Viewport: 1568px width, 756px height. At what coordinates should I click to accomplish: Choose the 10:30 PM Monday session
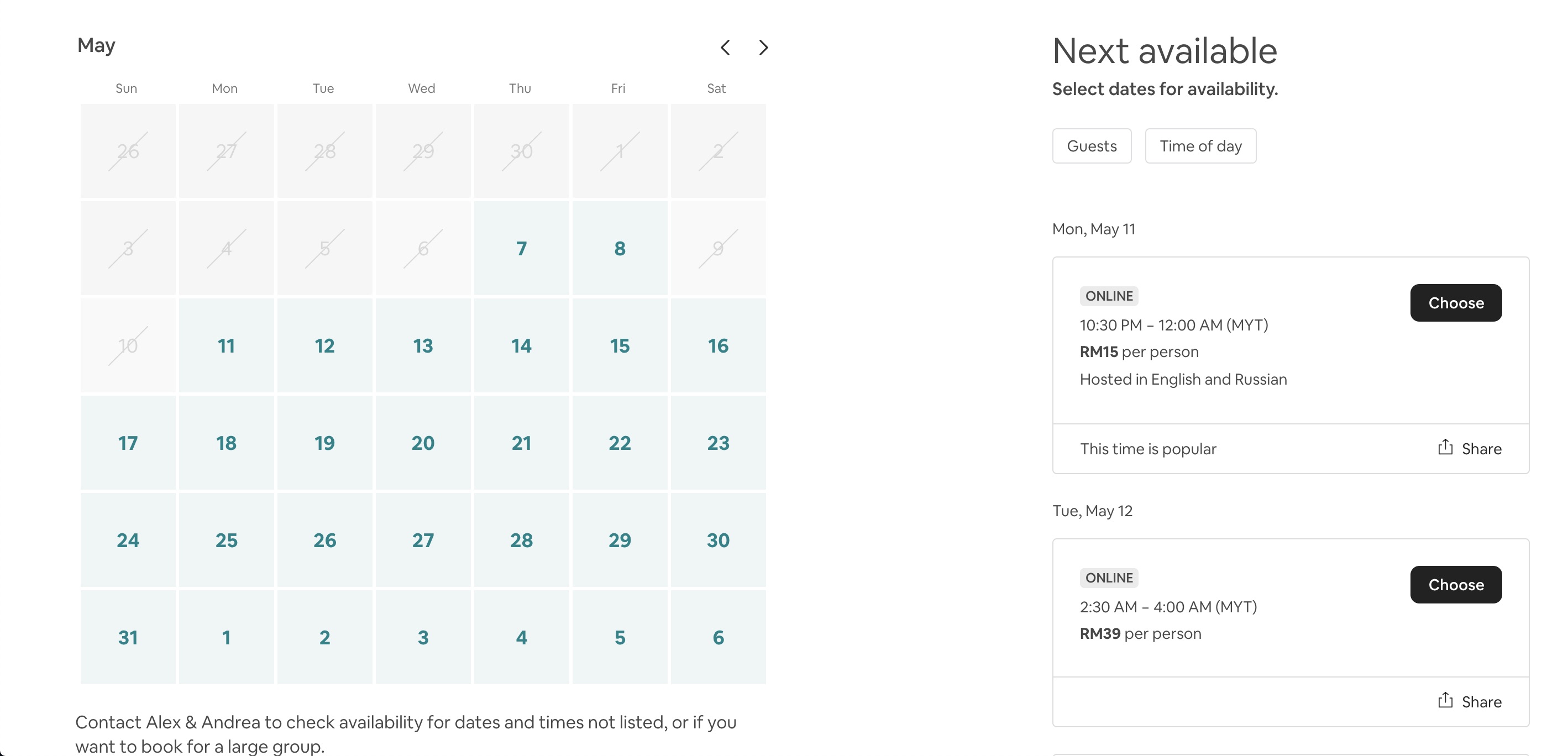click(1455, 302)
